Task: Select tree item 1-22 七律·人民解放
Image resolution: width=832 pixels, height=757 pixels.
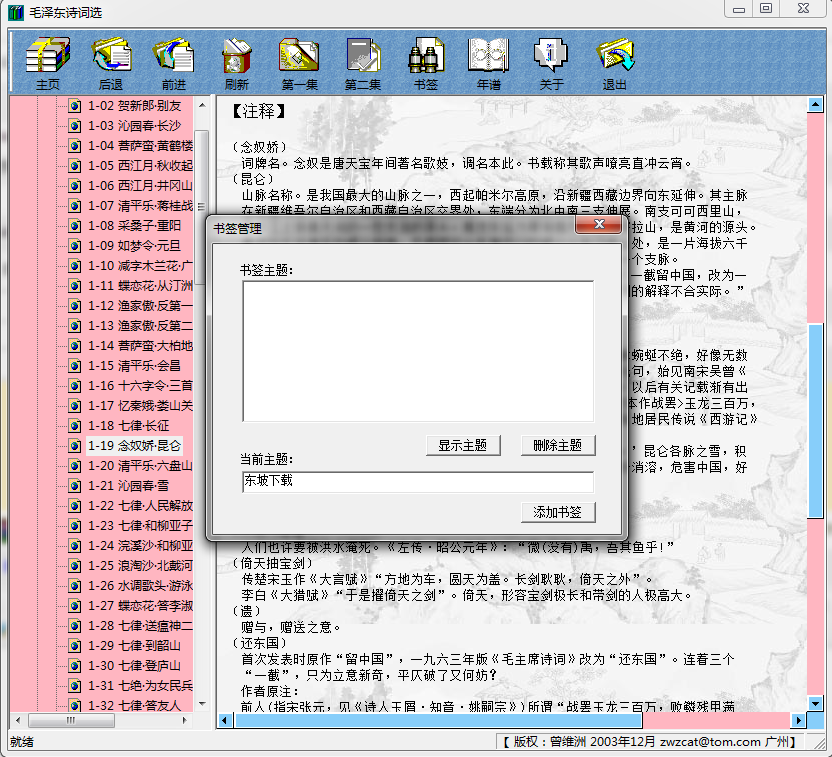Action: 140,506
